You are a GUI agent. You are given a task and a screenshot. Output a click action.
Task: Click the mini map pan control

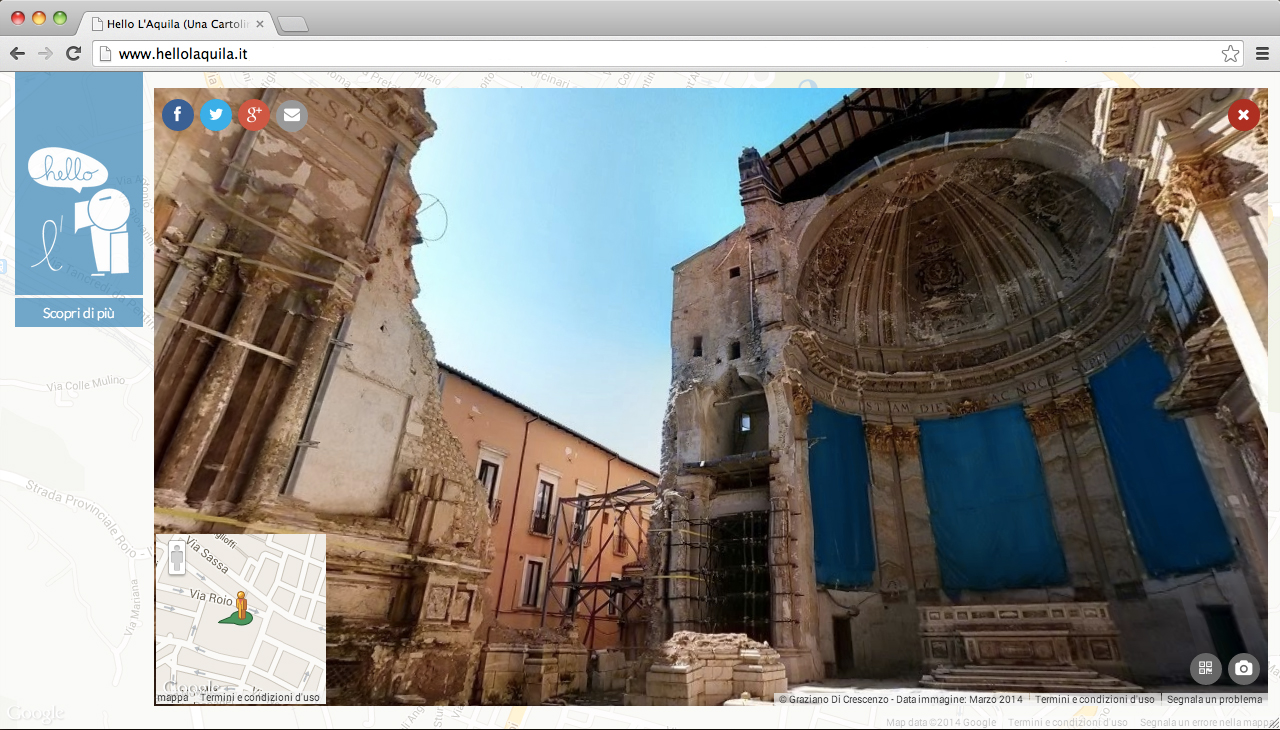[177, 557]
